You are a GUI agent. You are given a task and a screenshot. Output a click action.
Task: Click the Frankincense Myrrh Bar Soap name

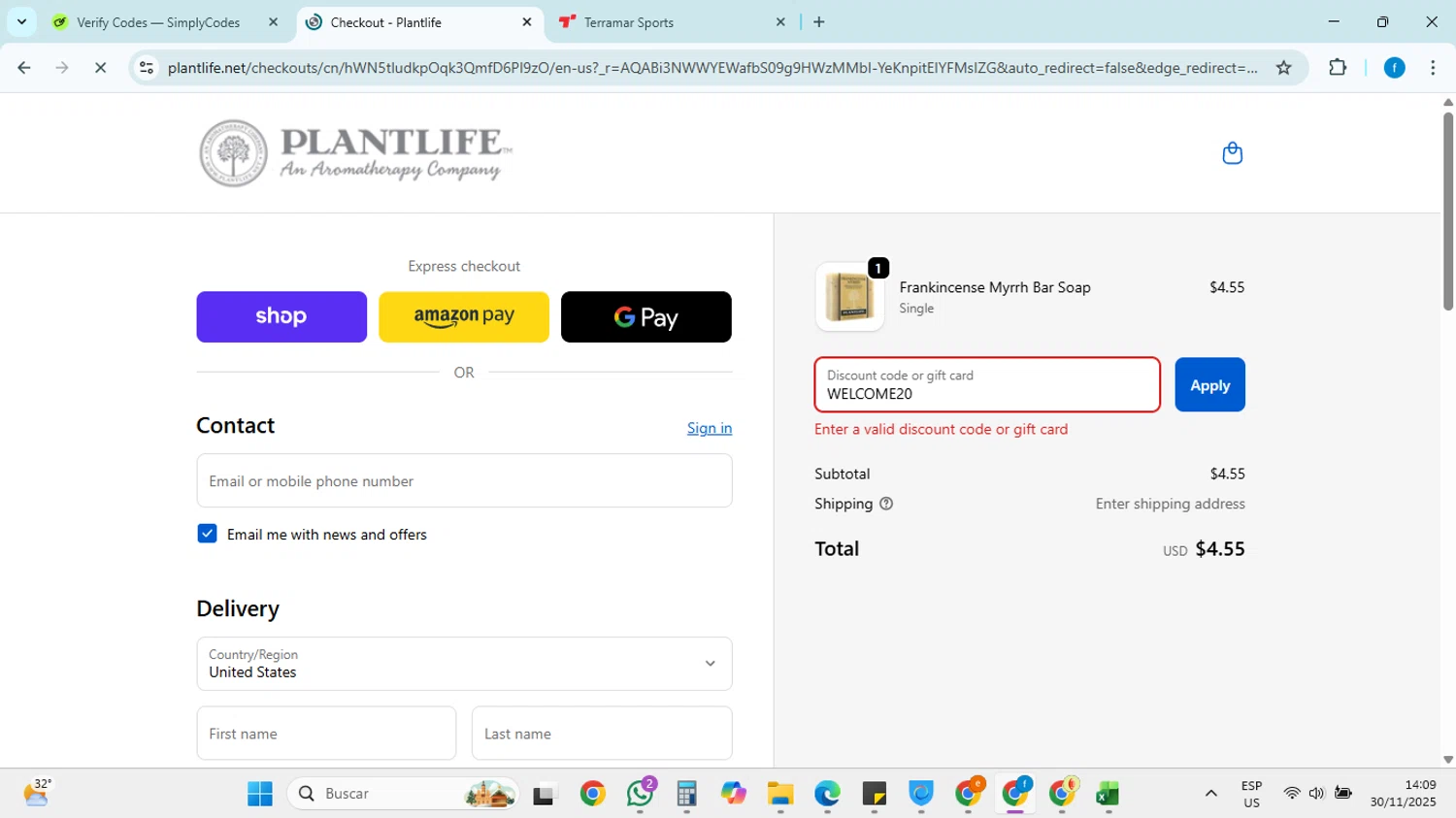pos(995,287)
